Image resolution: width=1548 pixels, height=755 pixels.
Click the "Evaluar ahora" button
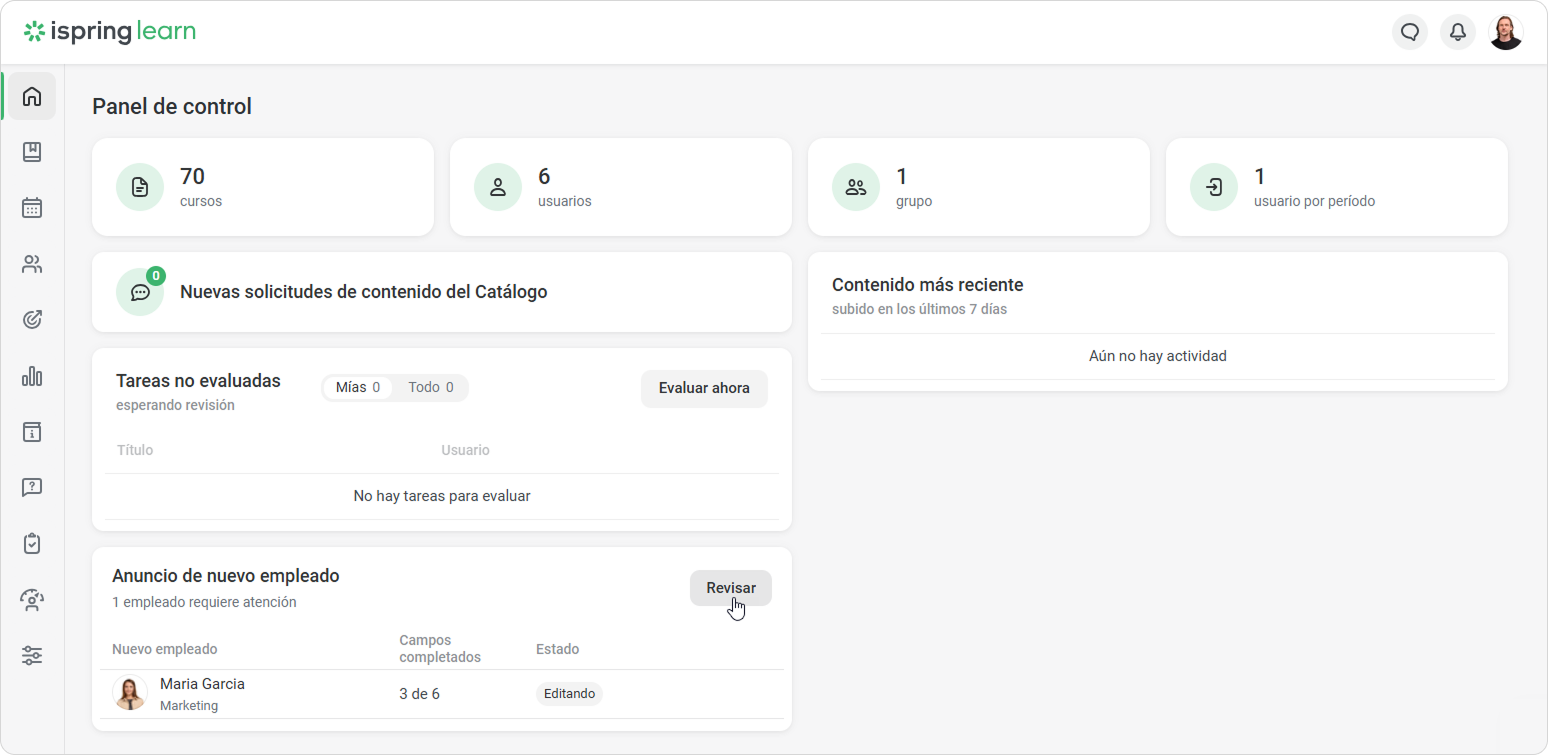point(703,388)
